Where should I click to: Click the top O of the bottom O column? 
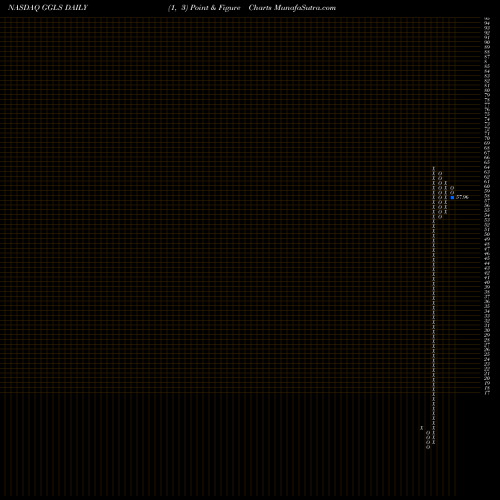coord(428,433)
